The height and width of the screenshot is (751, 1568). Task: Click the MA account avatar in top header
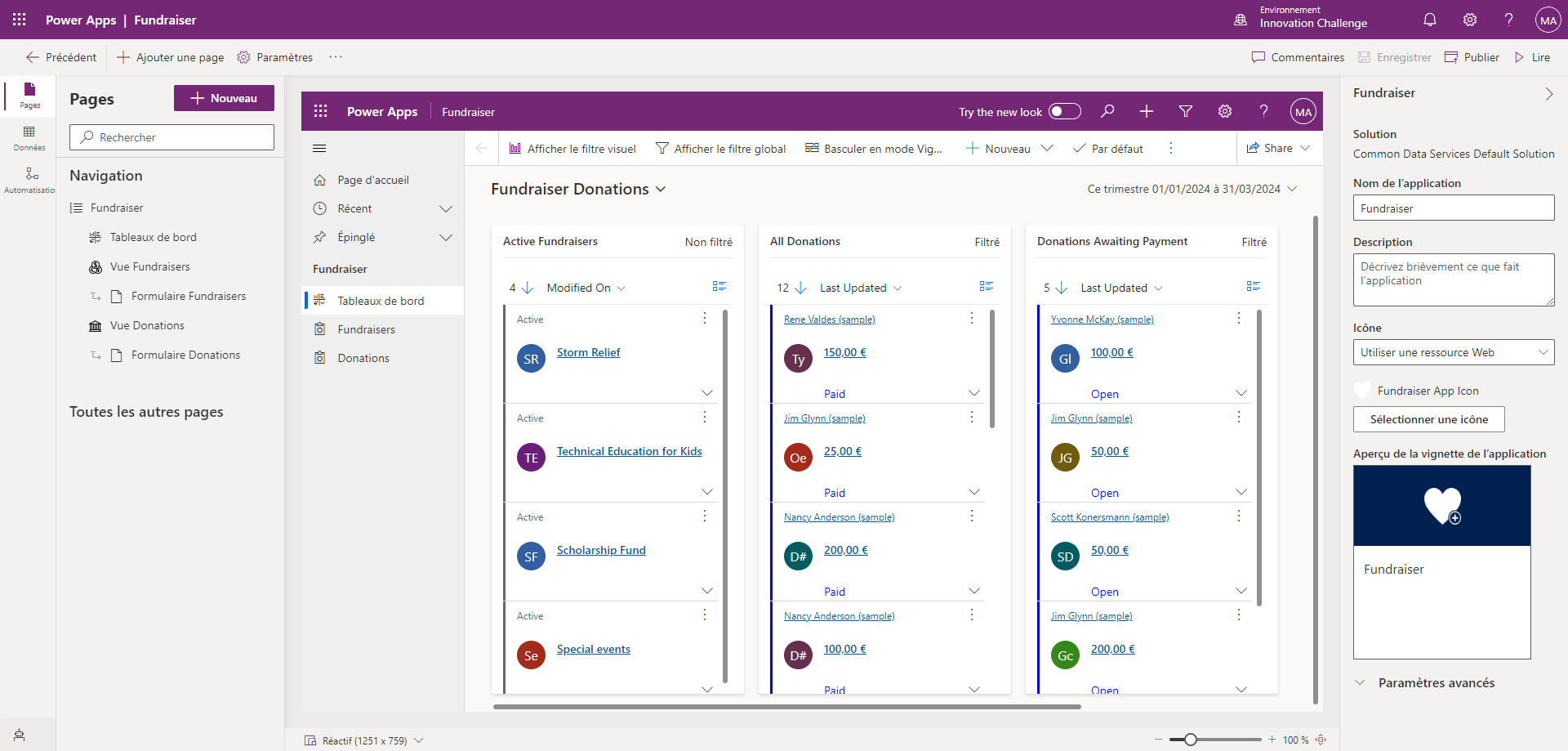pyautogui.click(x=1548, y=20)
